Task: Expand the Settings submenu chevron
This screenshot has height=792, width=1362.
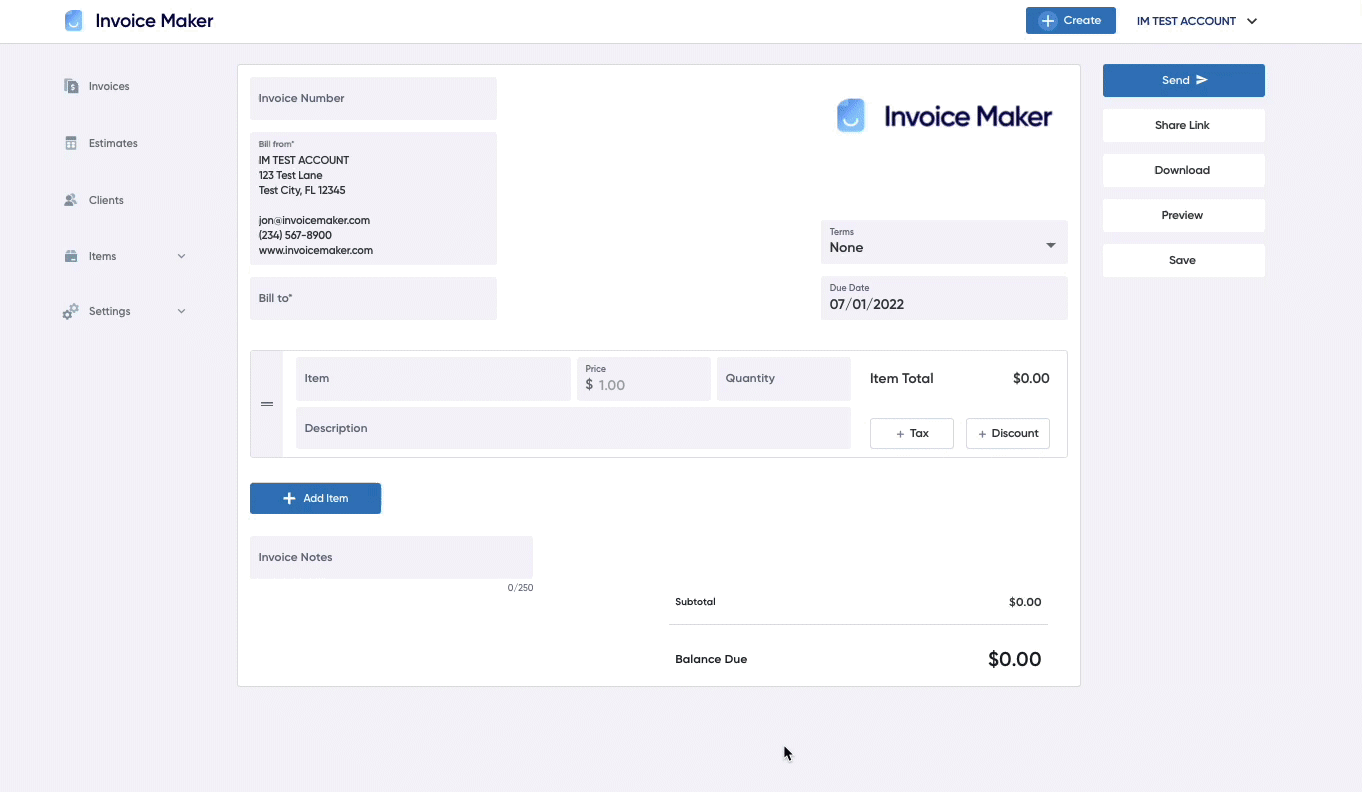Action: coord(181,311)
